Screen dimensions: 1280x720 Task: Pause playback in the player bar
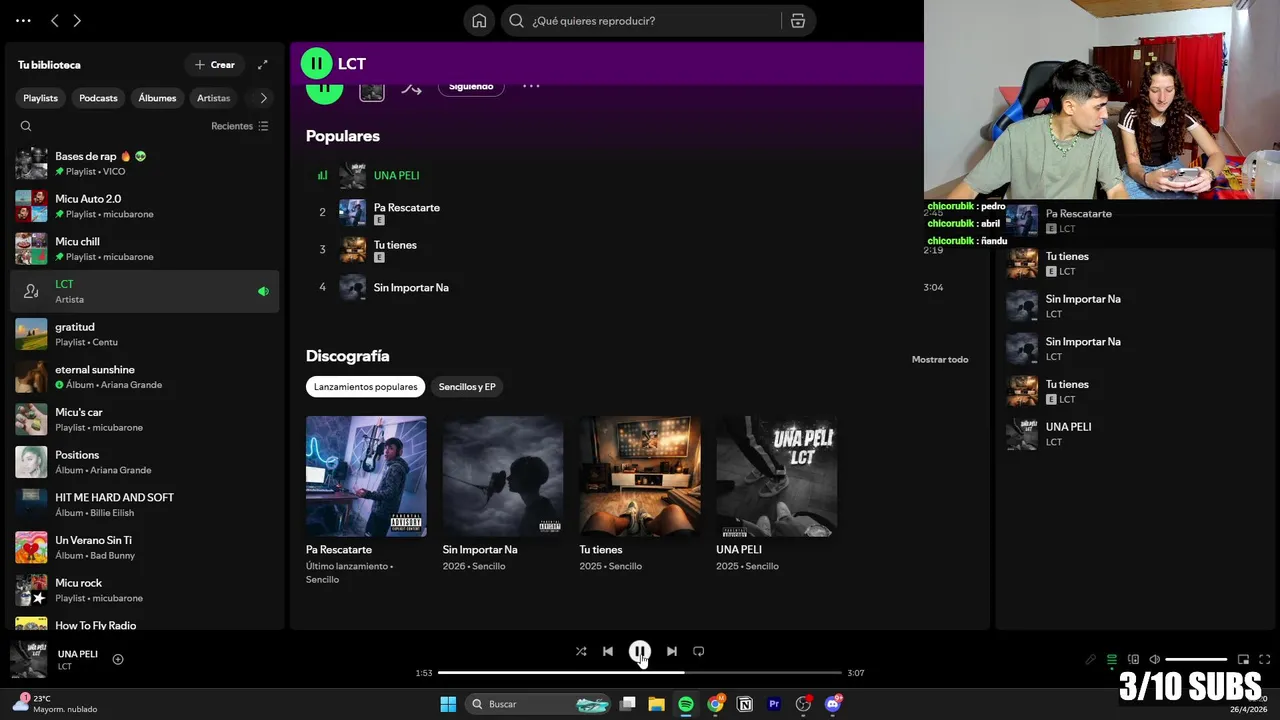tap(640, 651)
